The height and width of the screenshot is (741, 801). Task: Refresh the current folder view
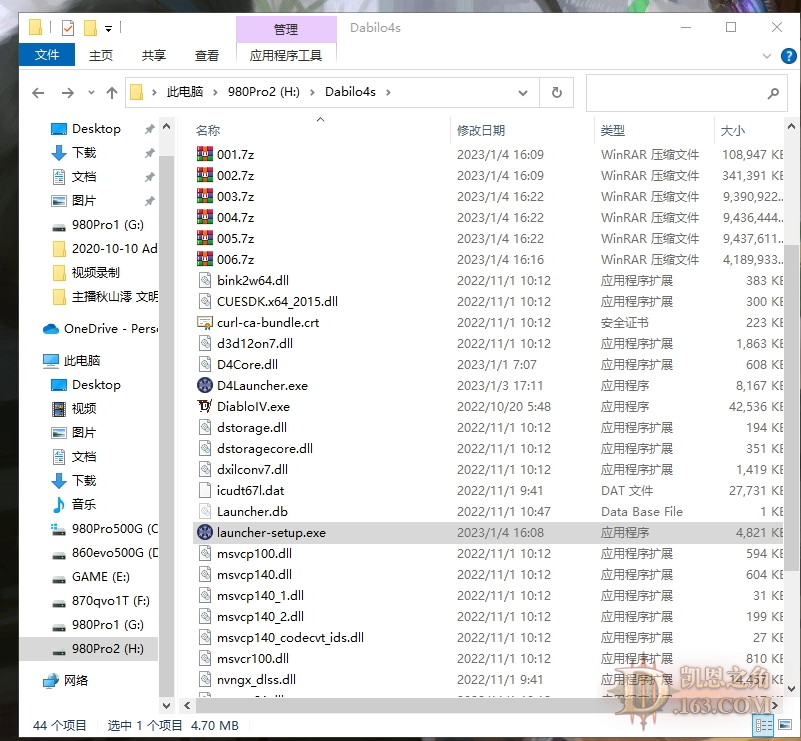tap(556, 91)
